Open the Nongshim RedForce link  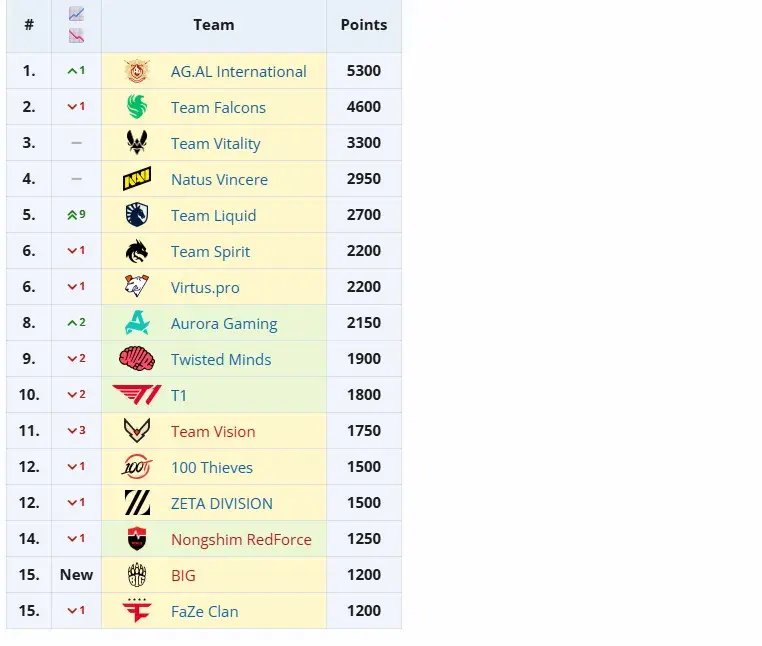pyautogui.click(x=241, y=539)
